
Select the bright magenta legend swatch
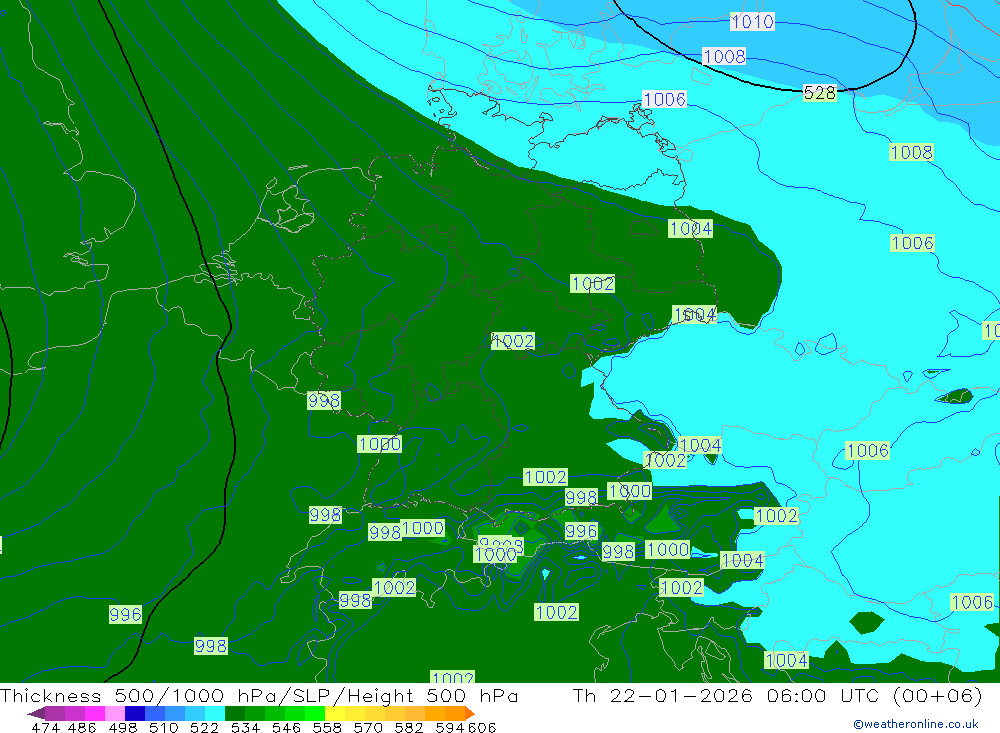94,713
